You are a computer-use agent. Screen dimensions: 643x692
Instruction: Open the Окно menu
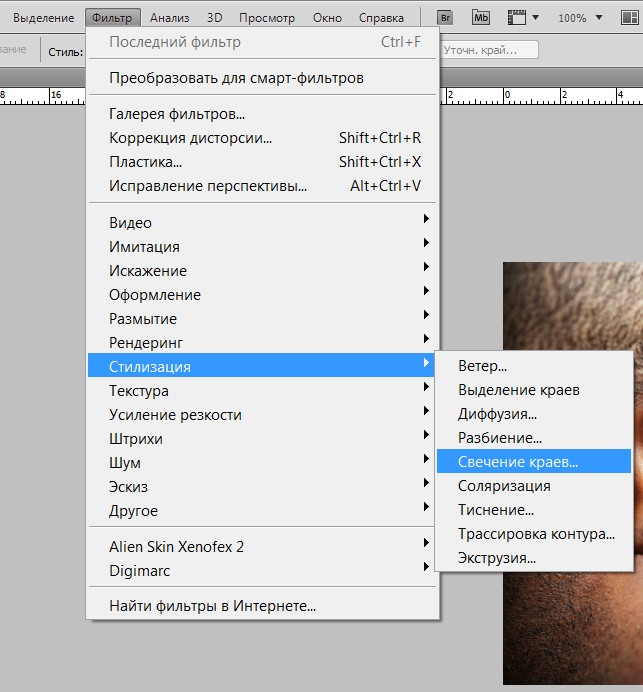[x=327, y=18]
